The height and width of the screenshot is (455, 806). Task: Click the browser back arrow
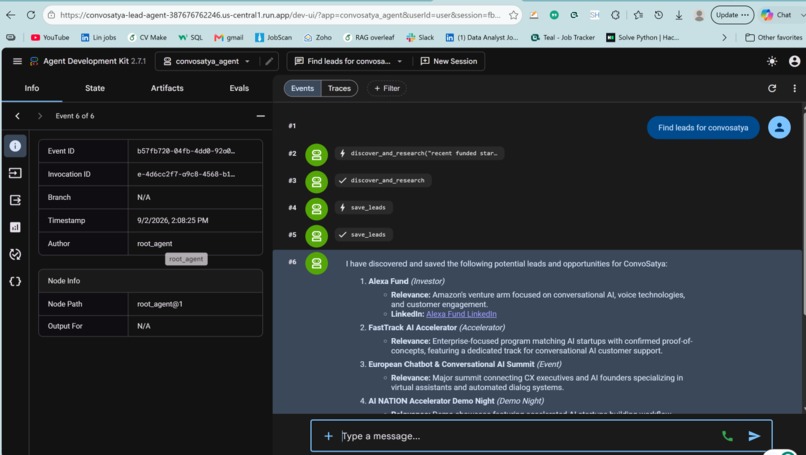click(x=11, y=15)
